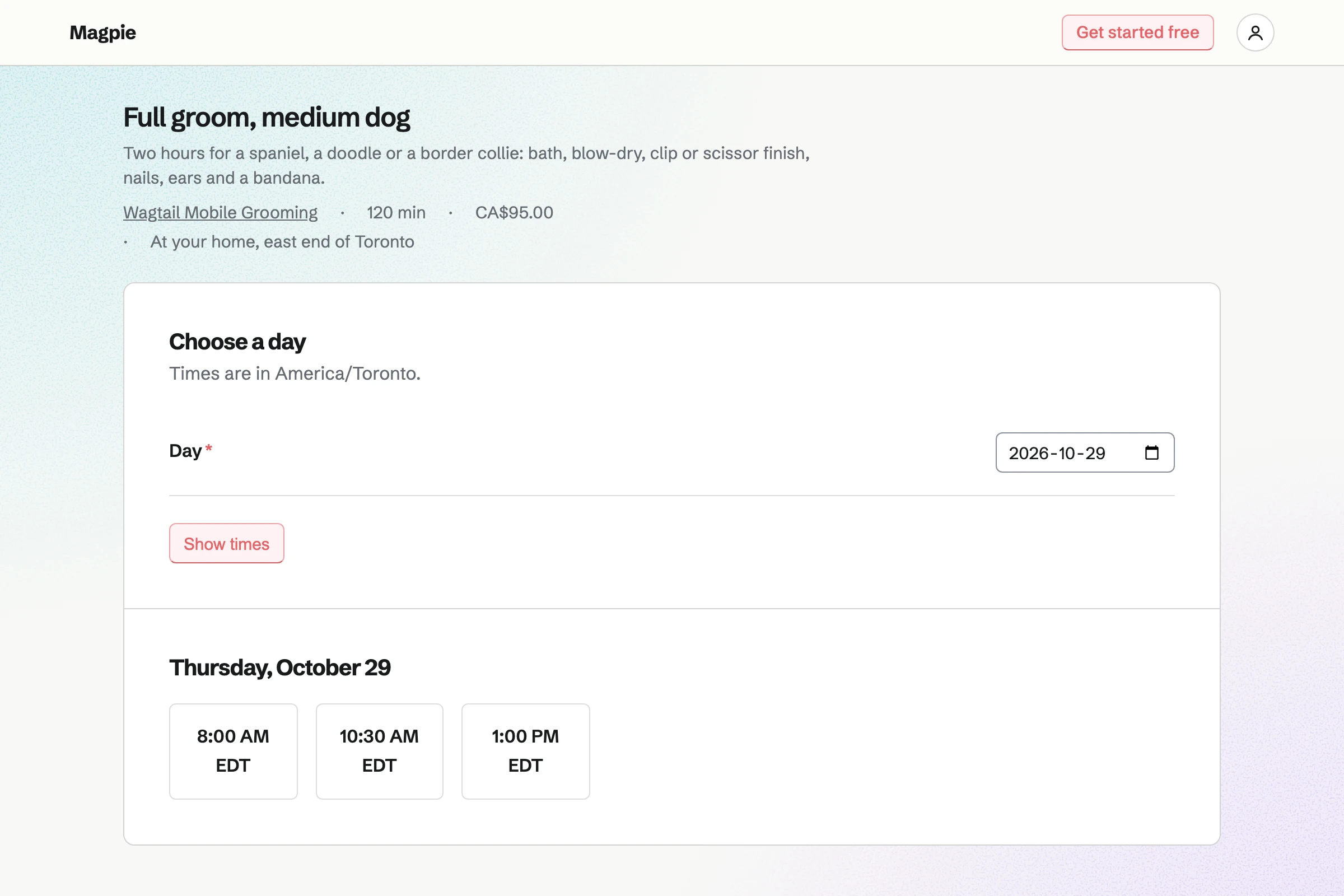Viewport: 1344px width, 896px height.
Task: Click the 'CA$95.00' price text
Action: [514, 213]
